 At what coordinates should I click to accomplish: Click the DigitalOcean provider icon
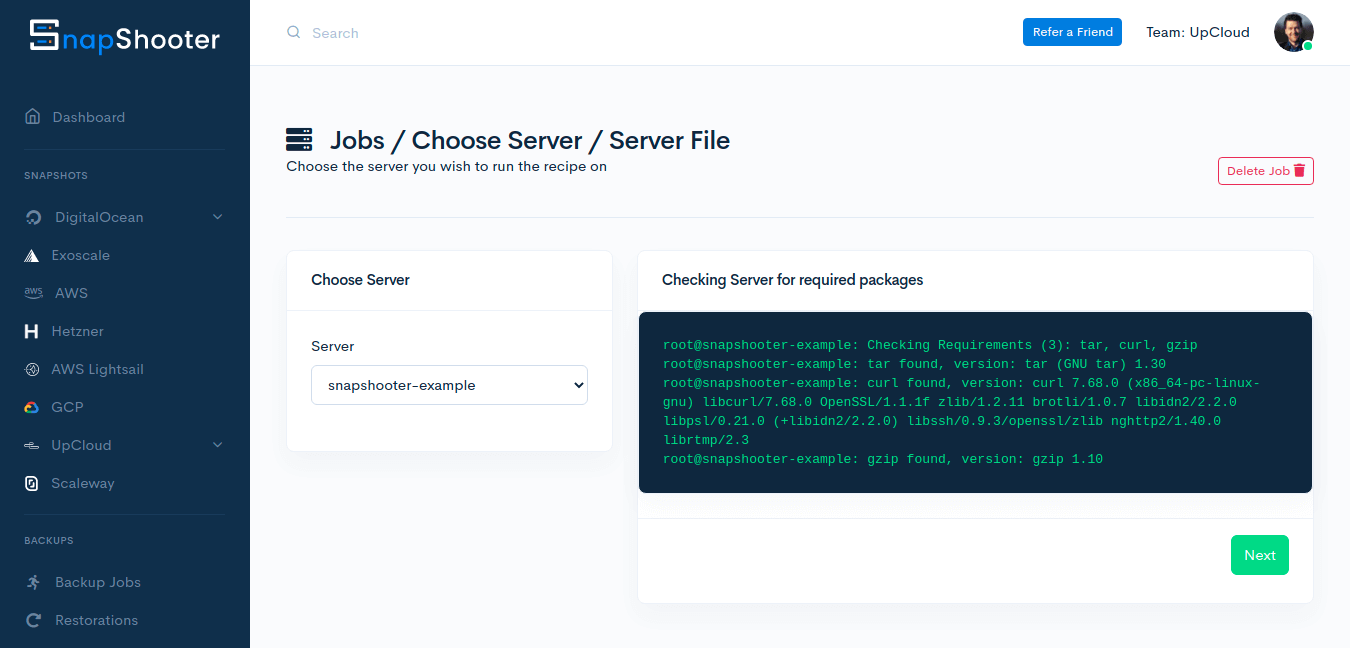click(34, 218)
